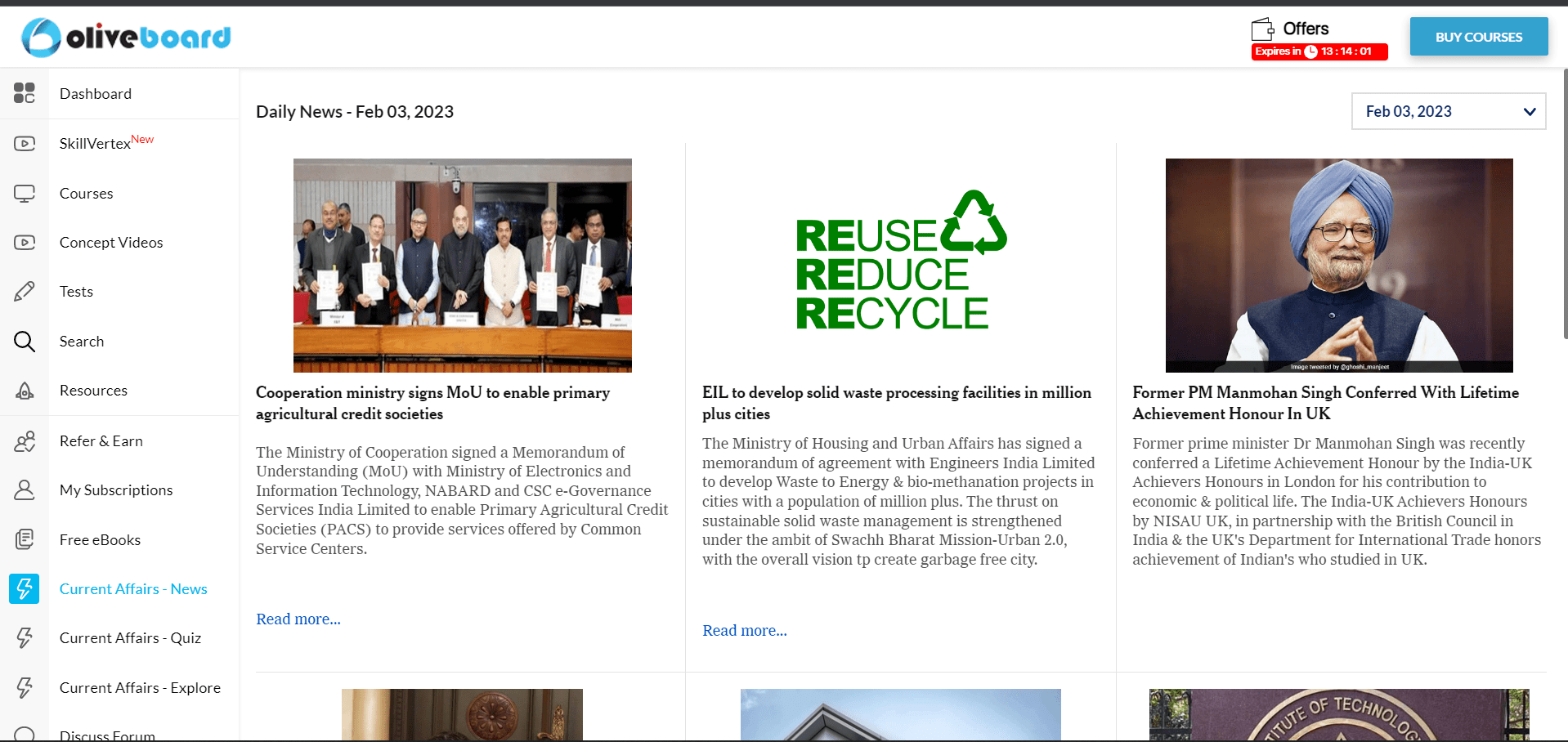Click the Current Affairs Quiz lightning icon
This screenshot has height=742, width=1568.
25,638
